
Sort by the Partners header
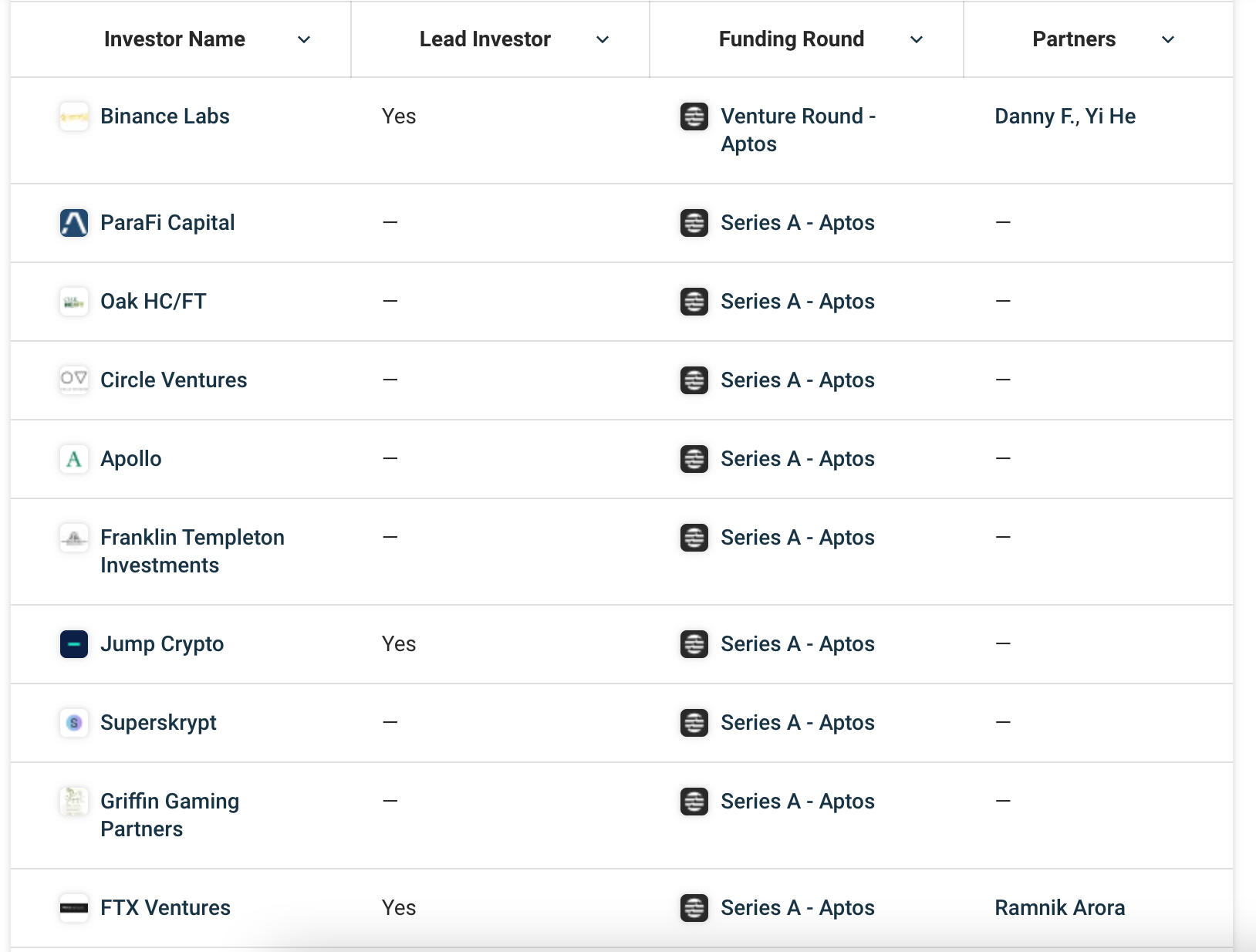pos(1074,39)
